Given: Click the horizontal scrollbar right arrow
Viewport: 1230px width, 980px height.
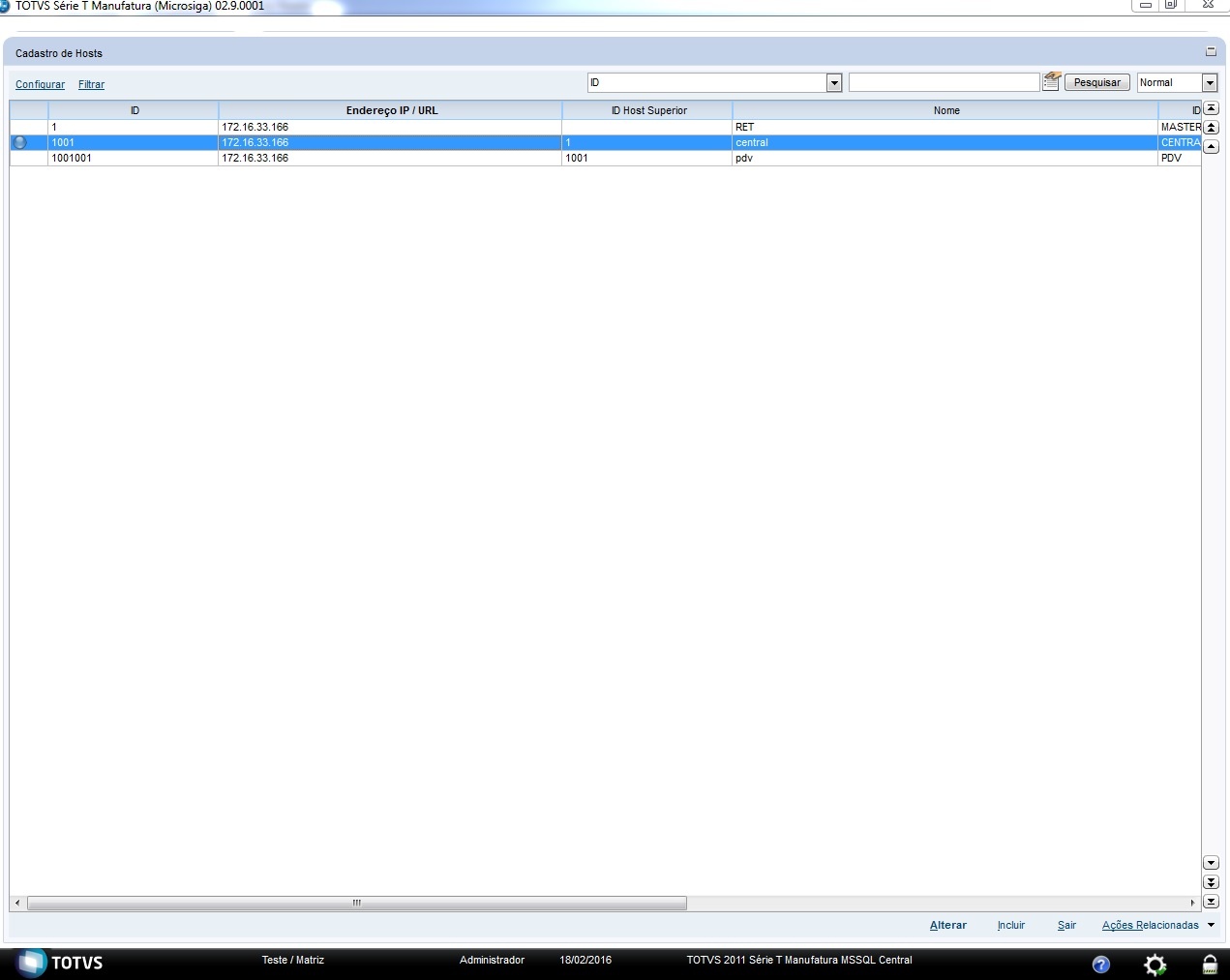Looking at the screenshot, I should pyautogui.click(x=1192, y=903).
